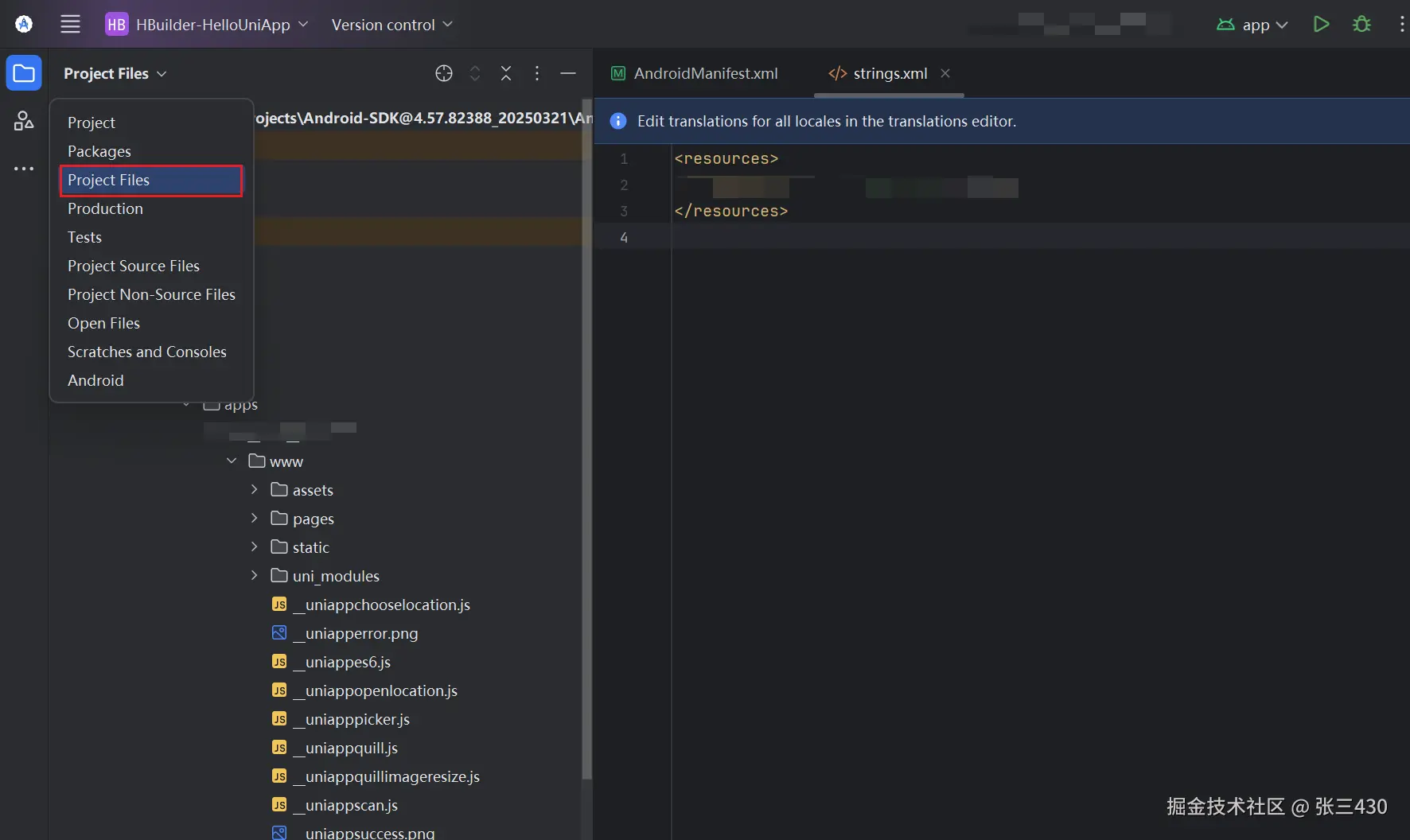The height and width of the screenshot is (840, 1410).
Task: Open the top-right more actions menu
Action: 1401,25
